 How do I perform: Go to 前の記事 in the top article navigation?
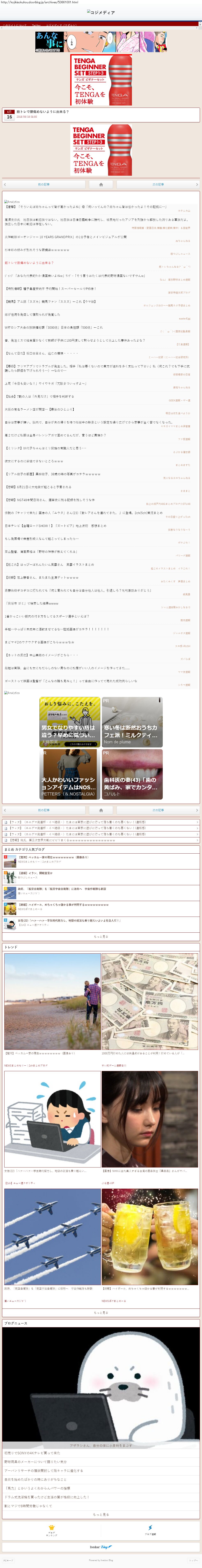coord(44,184)
